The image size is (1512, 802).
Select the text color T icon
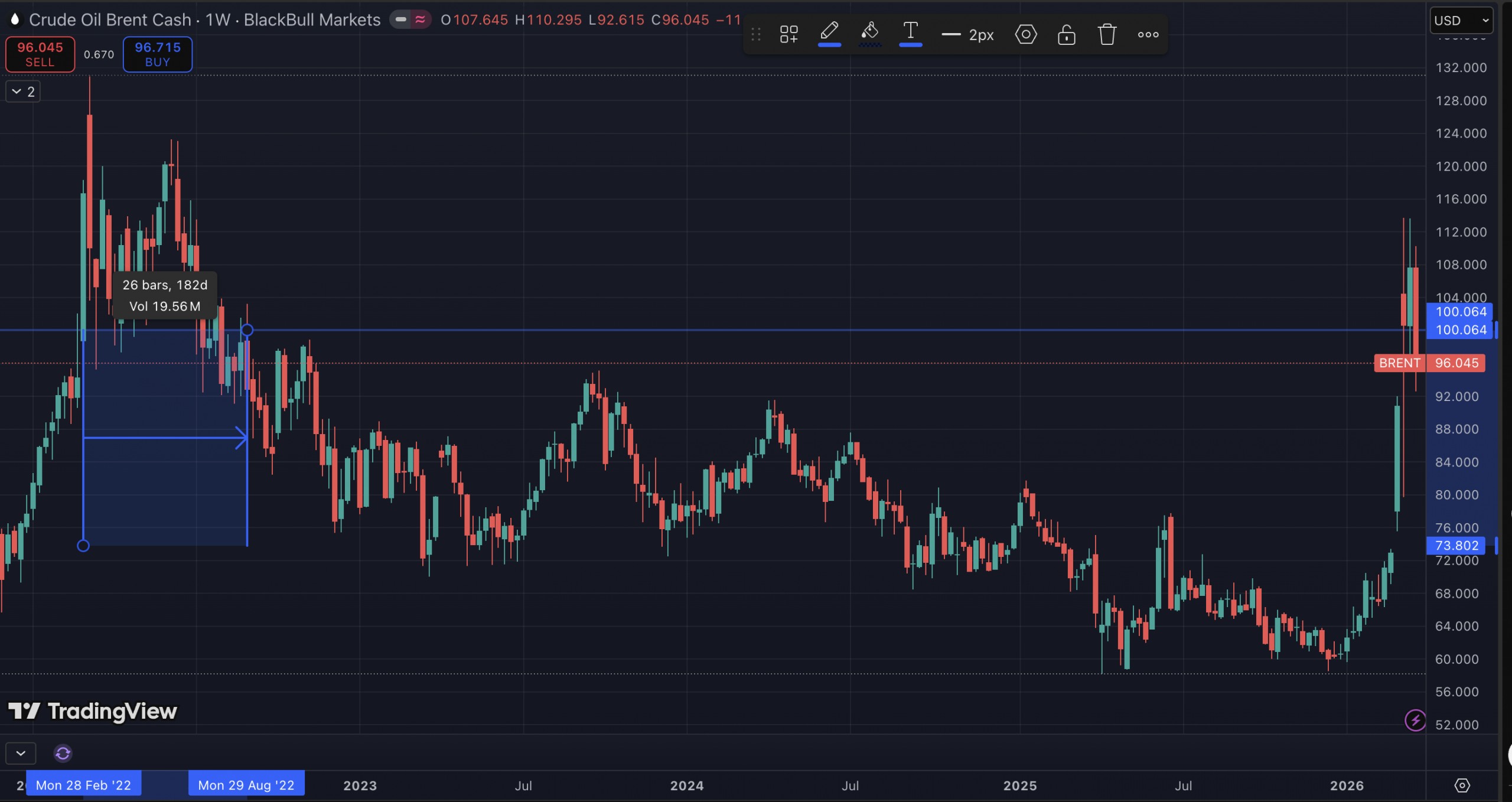click(910, 33)
